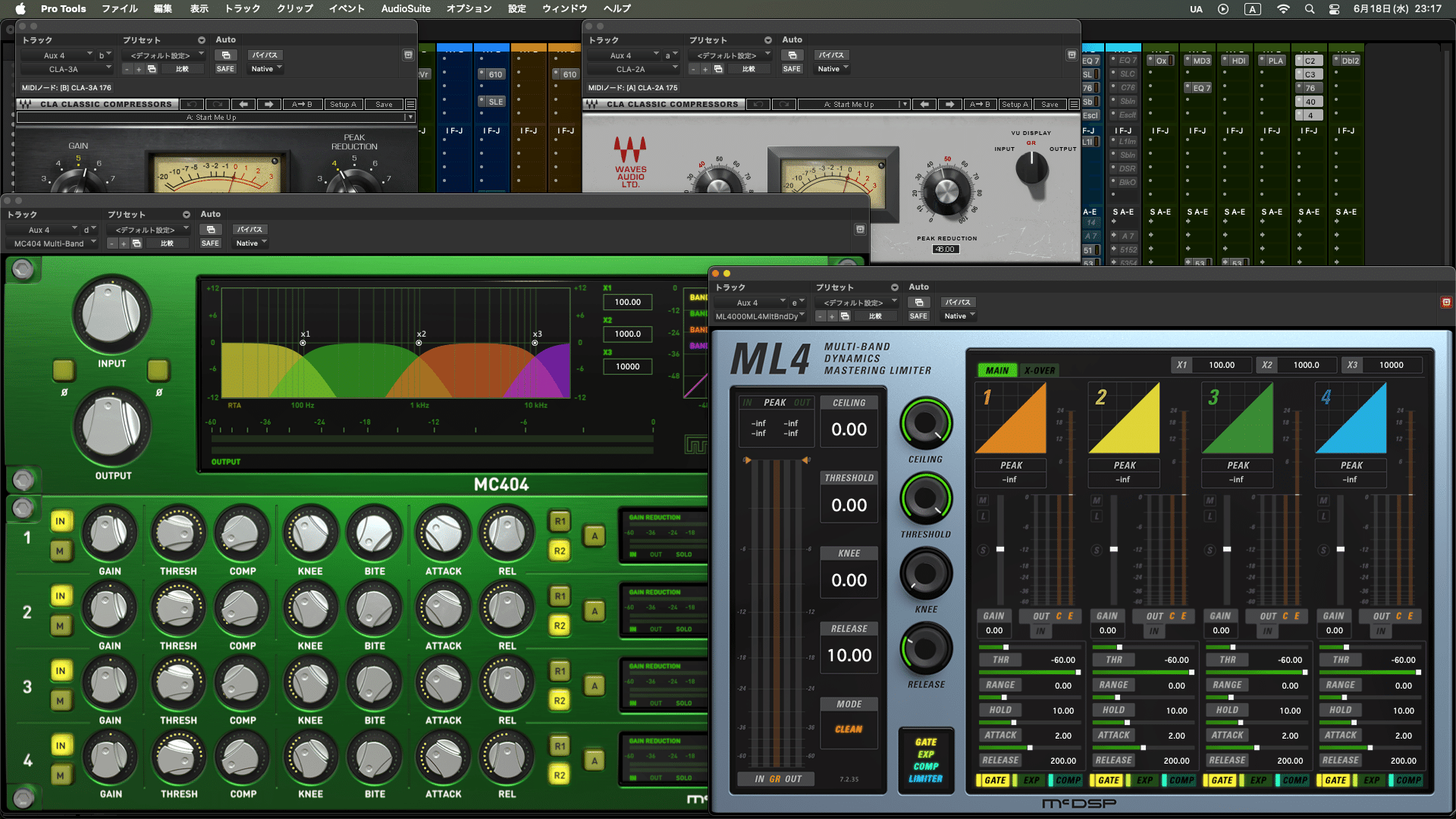The width and height of the screenshot is (1456, 819).
Task: Toggle bypass on the CLA-2A plugin window
Action: pyautogui.click(x=831, y=55)
